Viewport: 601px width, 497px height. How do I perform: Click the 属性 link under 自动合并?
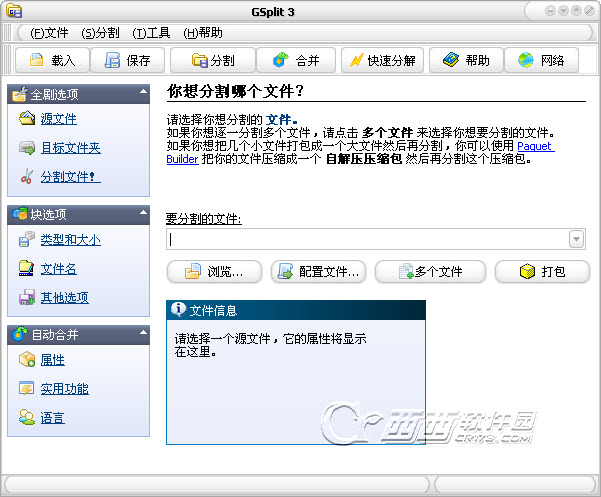click(53, 360)
